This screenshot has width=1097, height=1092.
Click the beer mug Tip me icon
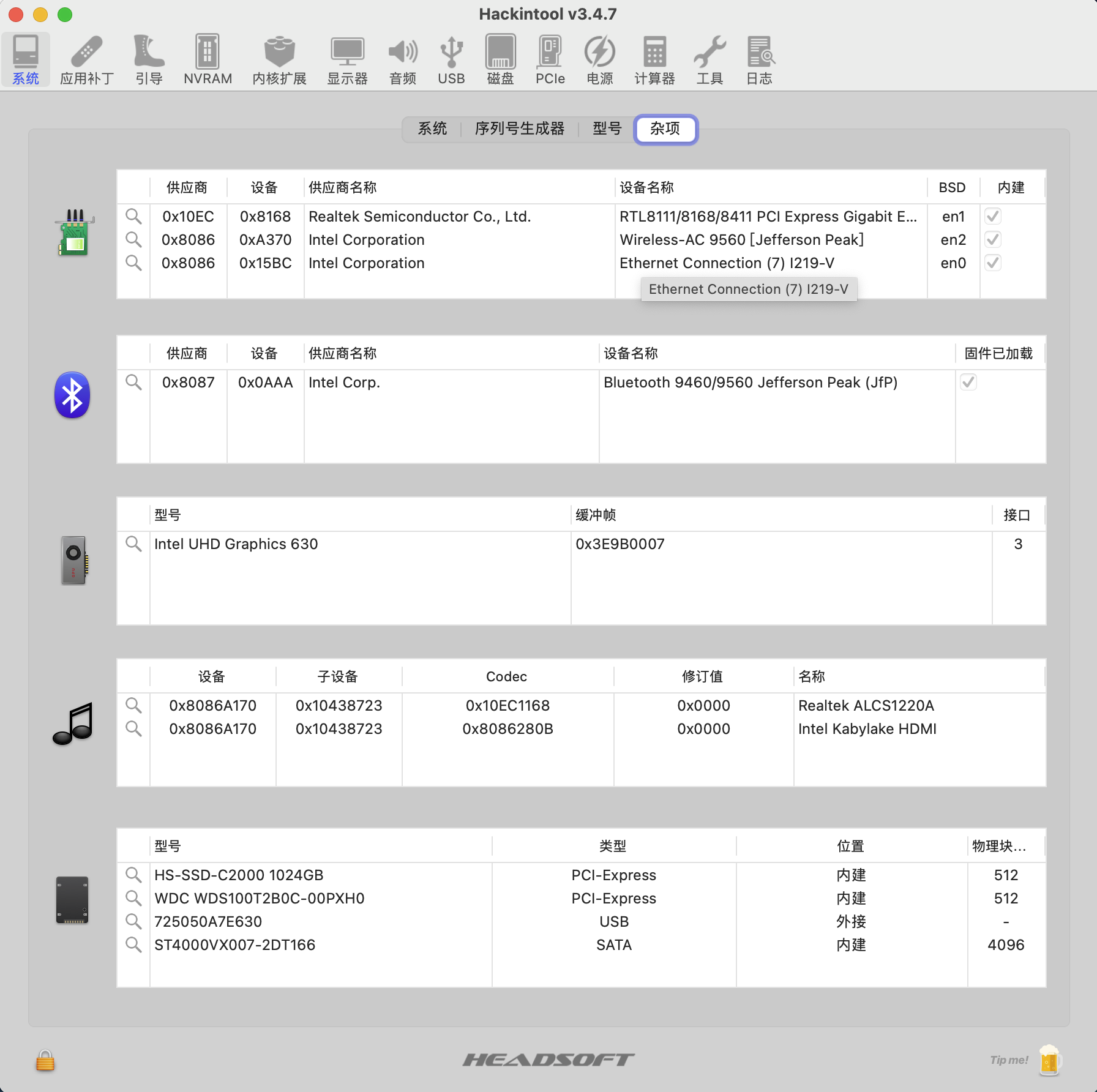(x=1049, y=1060)
